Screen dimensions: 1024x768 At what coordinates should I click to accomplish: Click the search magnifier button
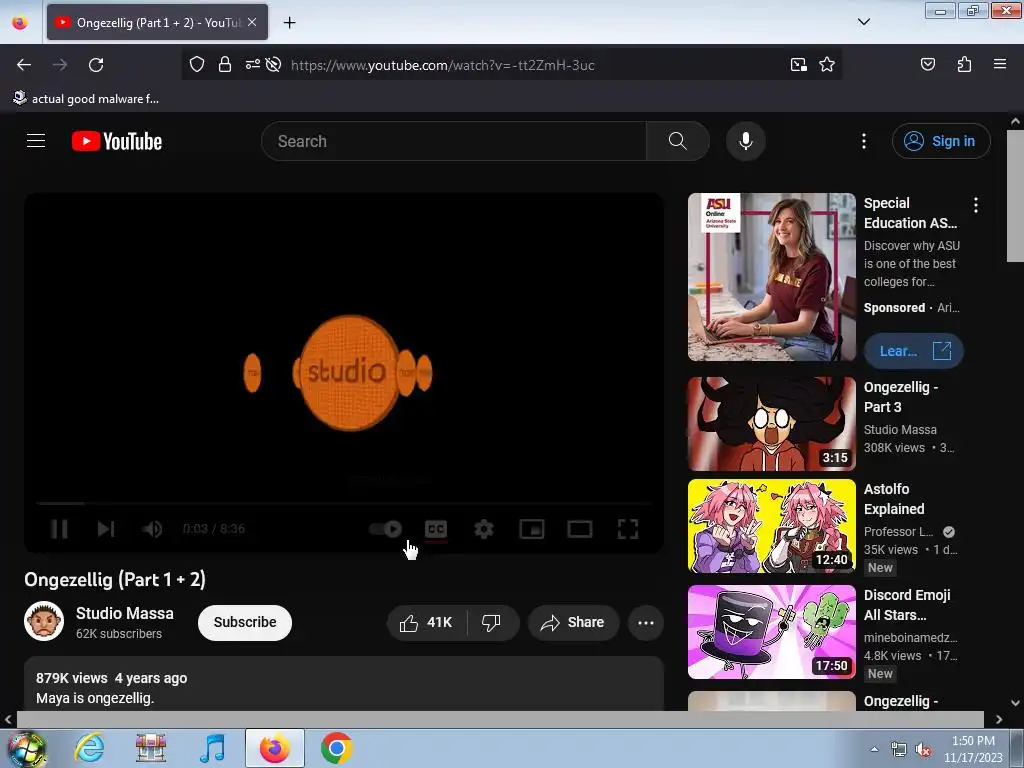pyautogui.click(x=677, y=141)
